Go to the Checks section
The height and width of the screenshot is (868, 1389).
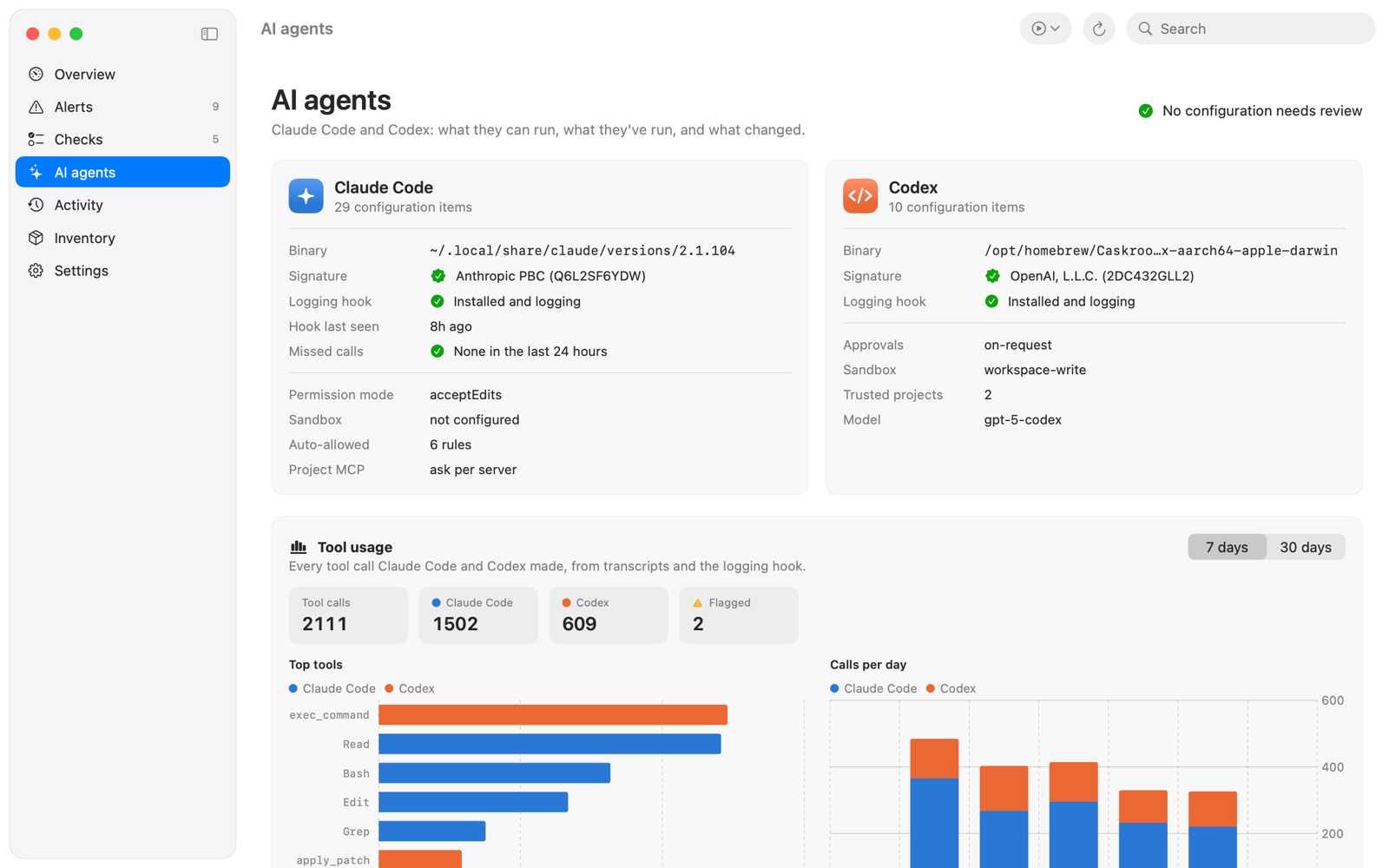(x=122, y=139)
